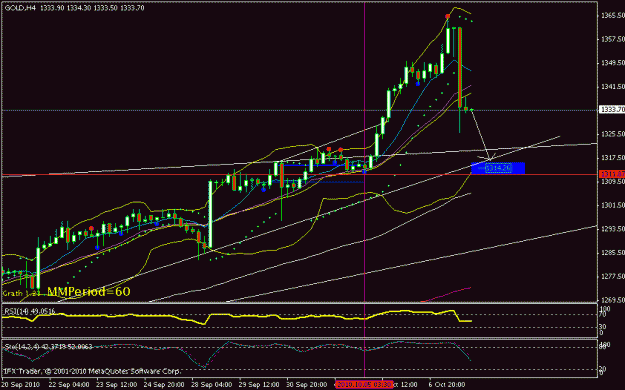Click the 23 Sep 12:00 time label

[116, 385]
